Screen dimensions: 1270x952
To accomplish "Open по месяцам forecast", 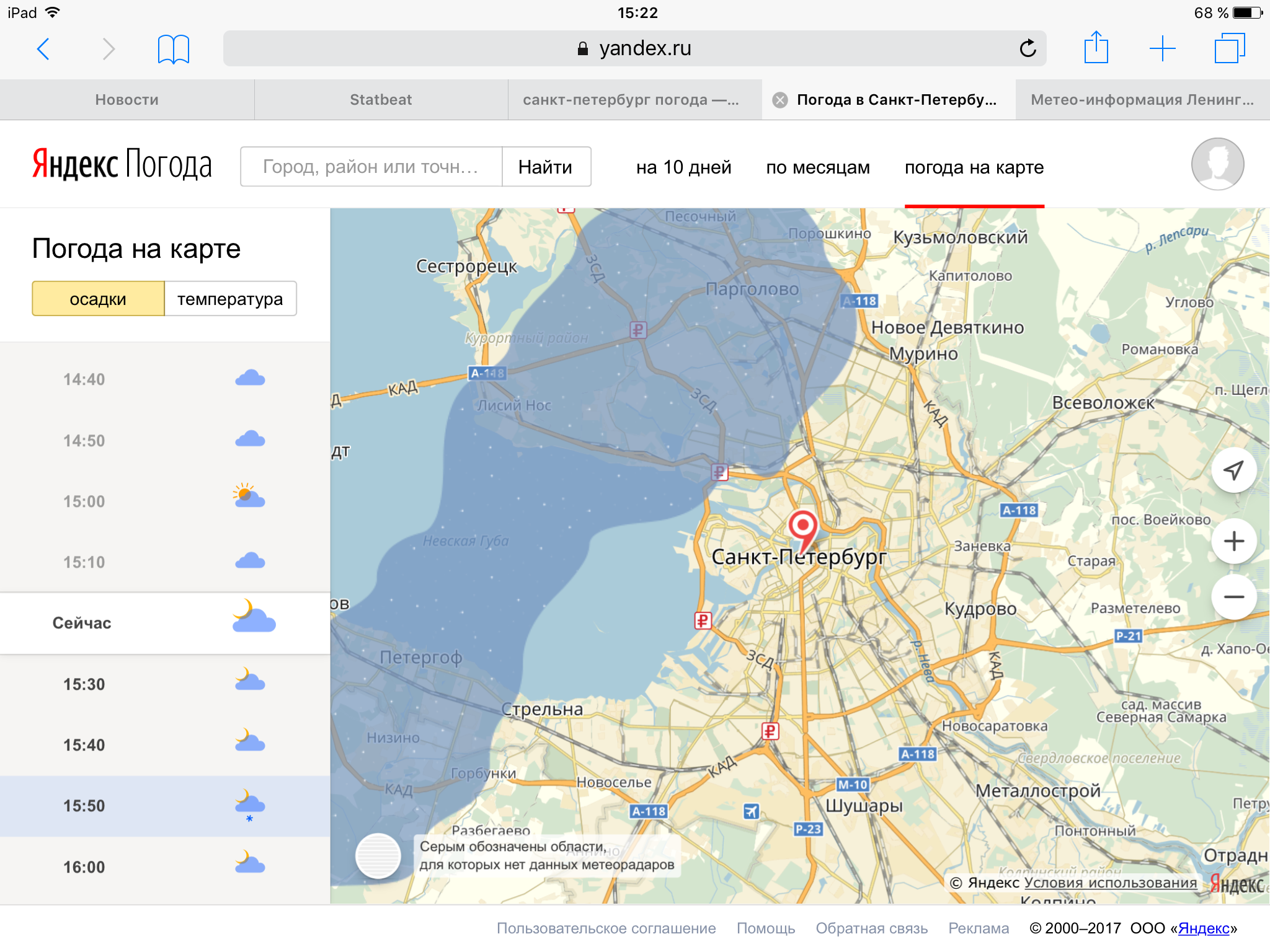I will tap(818, 167).
